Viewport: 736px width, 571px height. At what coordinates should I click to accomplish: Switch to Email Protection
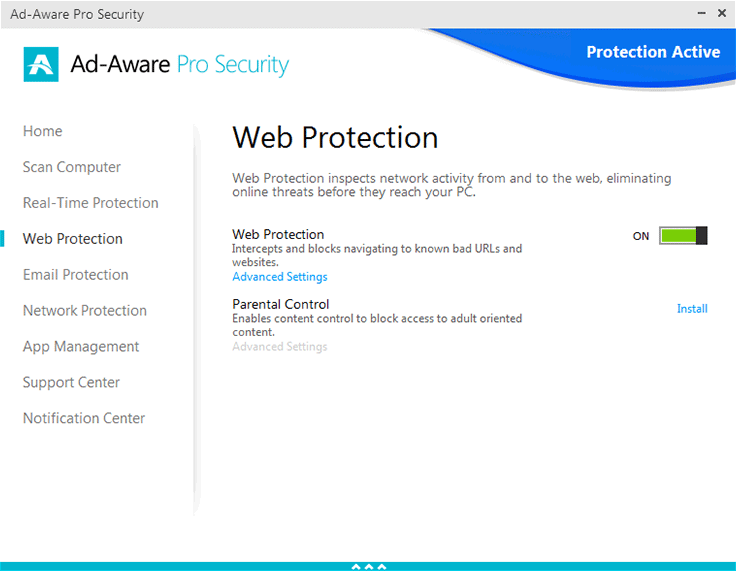pos(76,275)
